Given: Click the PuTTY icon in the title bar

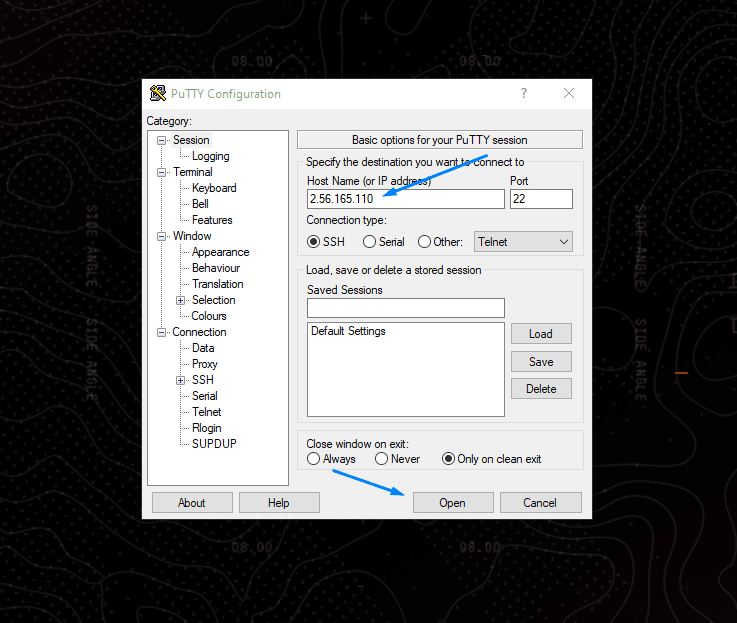Looking at the screenshot, I should point(158,93).
